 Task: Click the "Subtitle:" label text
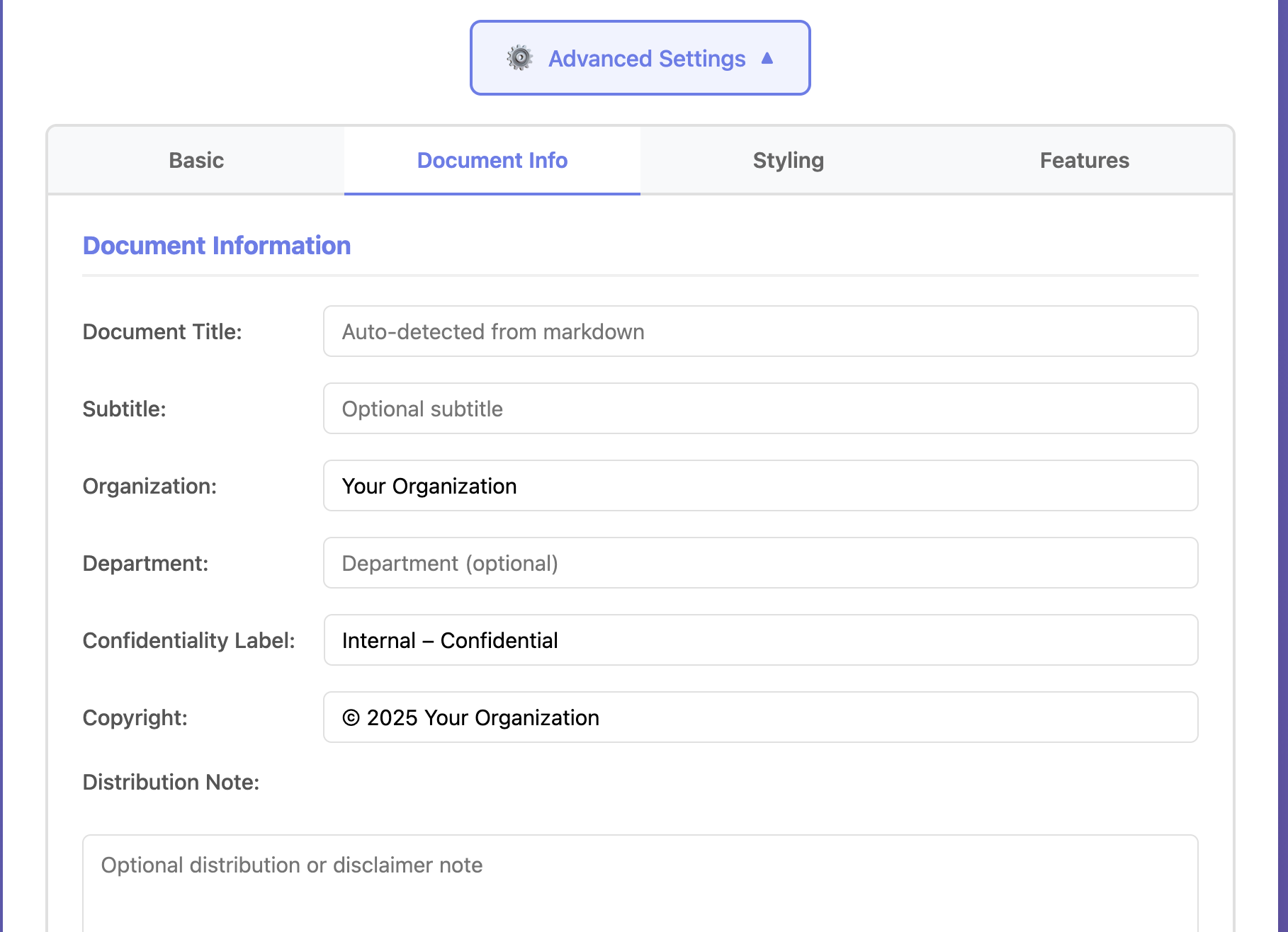pos(124,409)
